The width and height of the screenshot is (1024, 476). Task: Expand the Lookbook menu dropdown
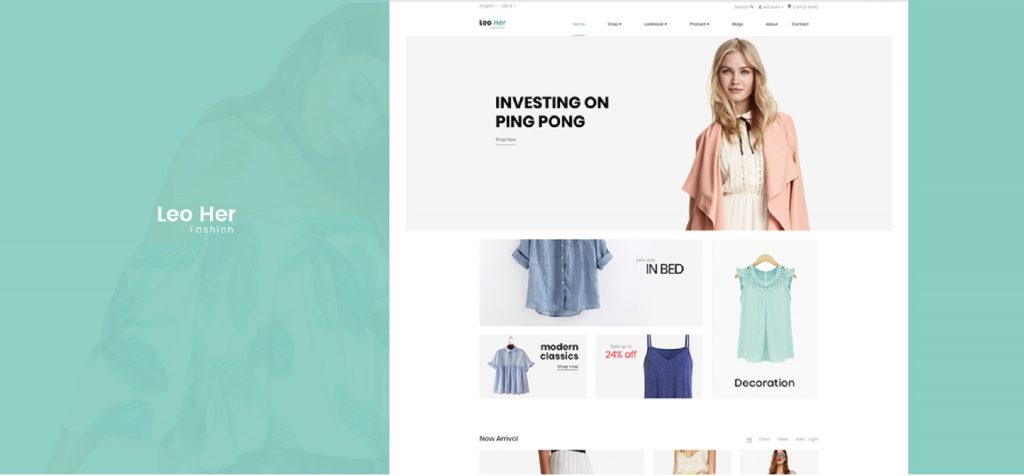655,24
